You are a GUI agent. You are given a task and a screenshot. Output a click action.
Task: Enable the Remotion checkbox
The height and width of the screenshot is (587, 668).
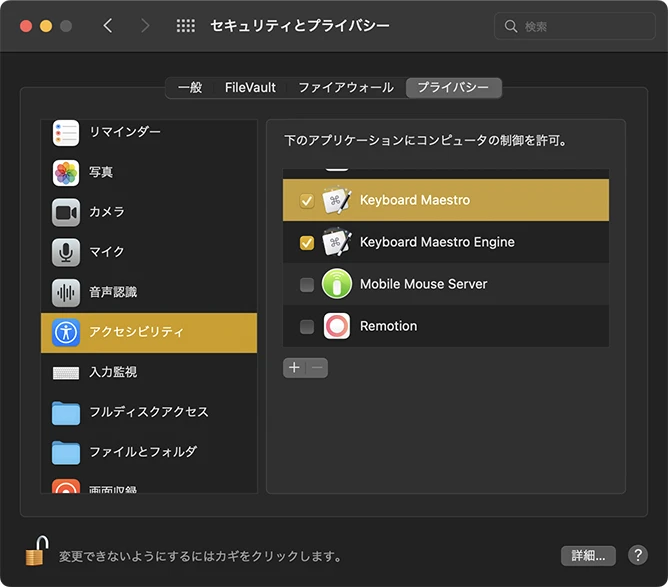click(307, 327)
